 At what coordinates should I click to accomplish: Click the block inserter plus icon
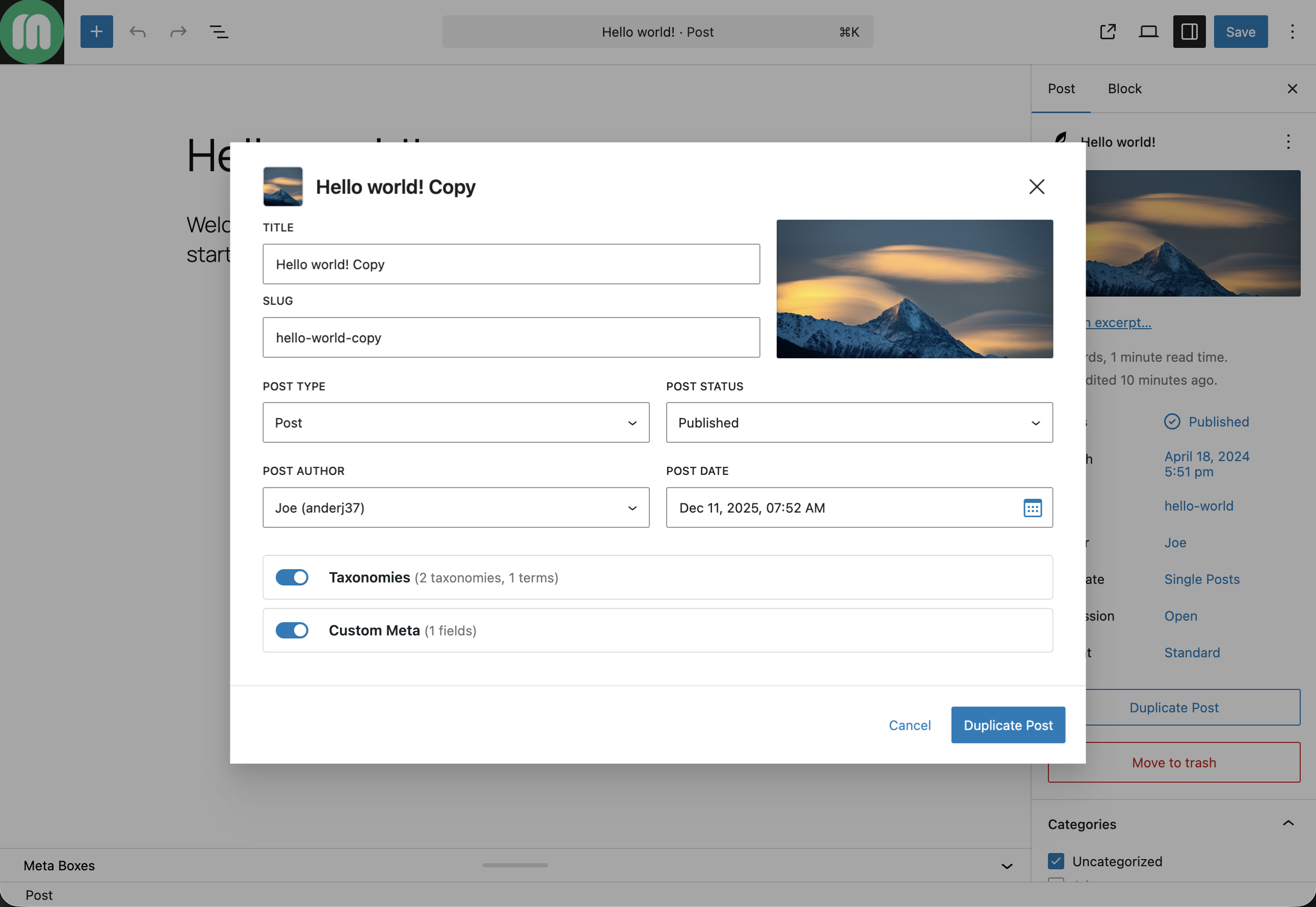coord(97,32)
